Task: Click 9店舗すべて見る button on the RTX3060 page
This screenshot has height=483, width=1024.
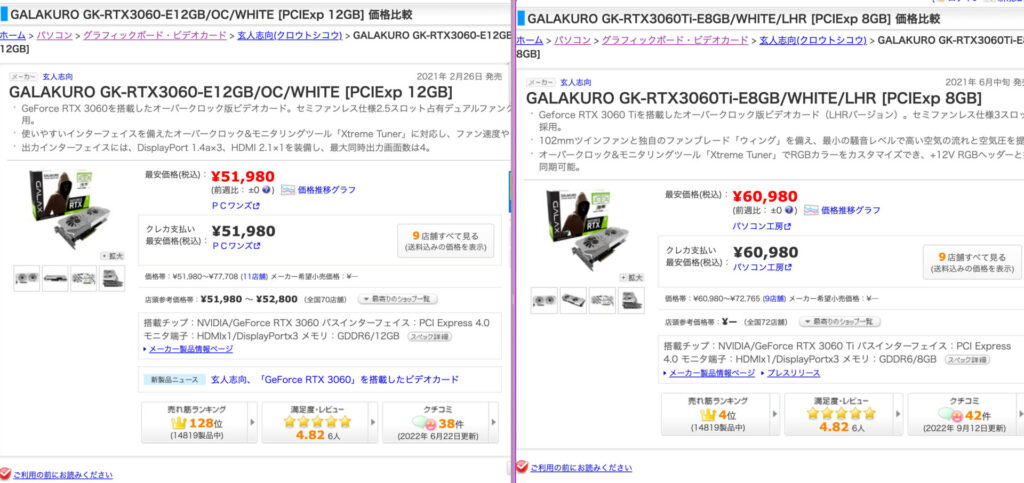Action: tap(445, 241)
